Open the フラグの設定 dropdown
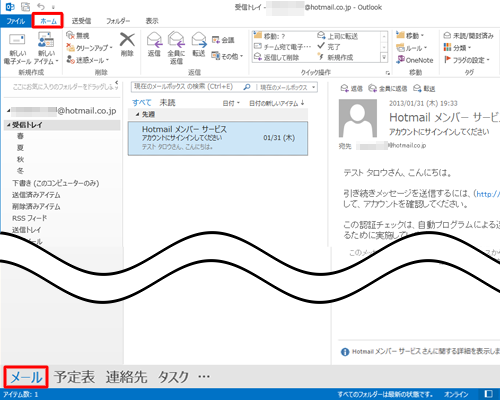This screenshot has height=400, width=500. click(466, 60)
